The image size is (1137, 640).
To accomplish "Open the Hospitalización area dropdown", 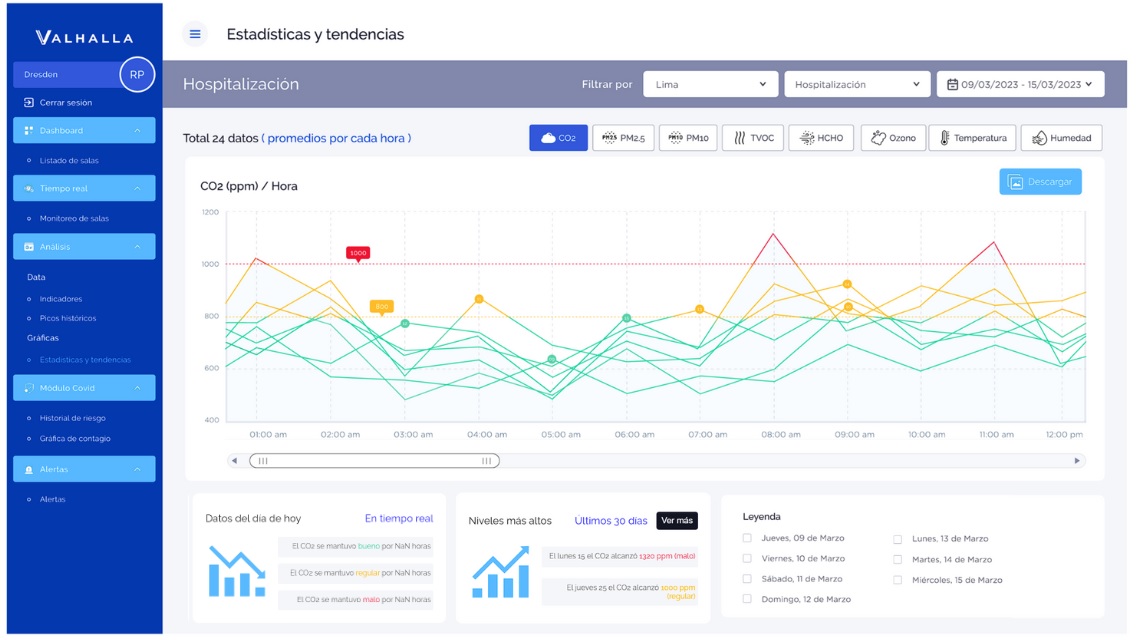I will (x=857, y=85).
